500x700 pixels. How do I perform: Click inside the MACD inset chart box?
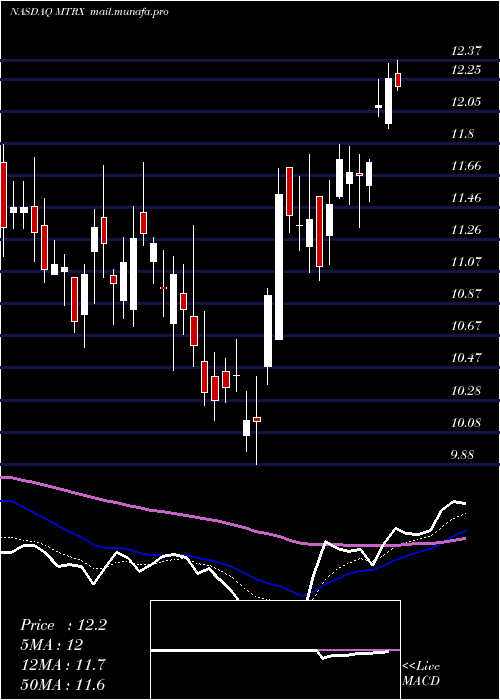click(275, 650)
